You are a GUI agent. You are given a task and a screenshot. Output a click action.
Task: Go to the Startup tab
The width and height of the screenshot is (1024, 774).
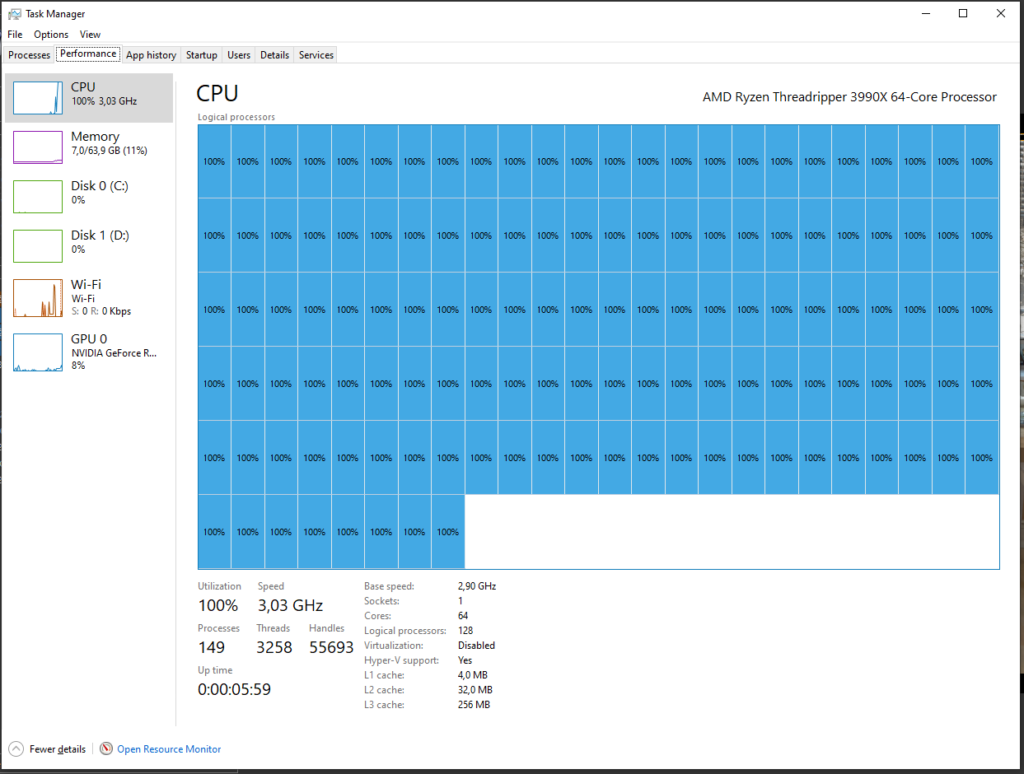[x=201, y=55]
